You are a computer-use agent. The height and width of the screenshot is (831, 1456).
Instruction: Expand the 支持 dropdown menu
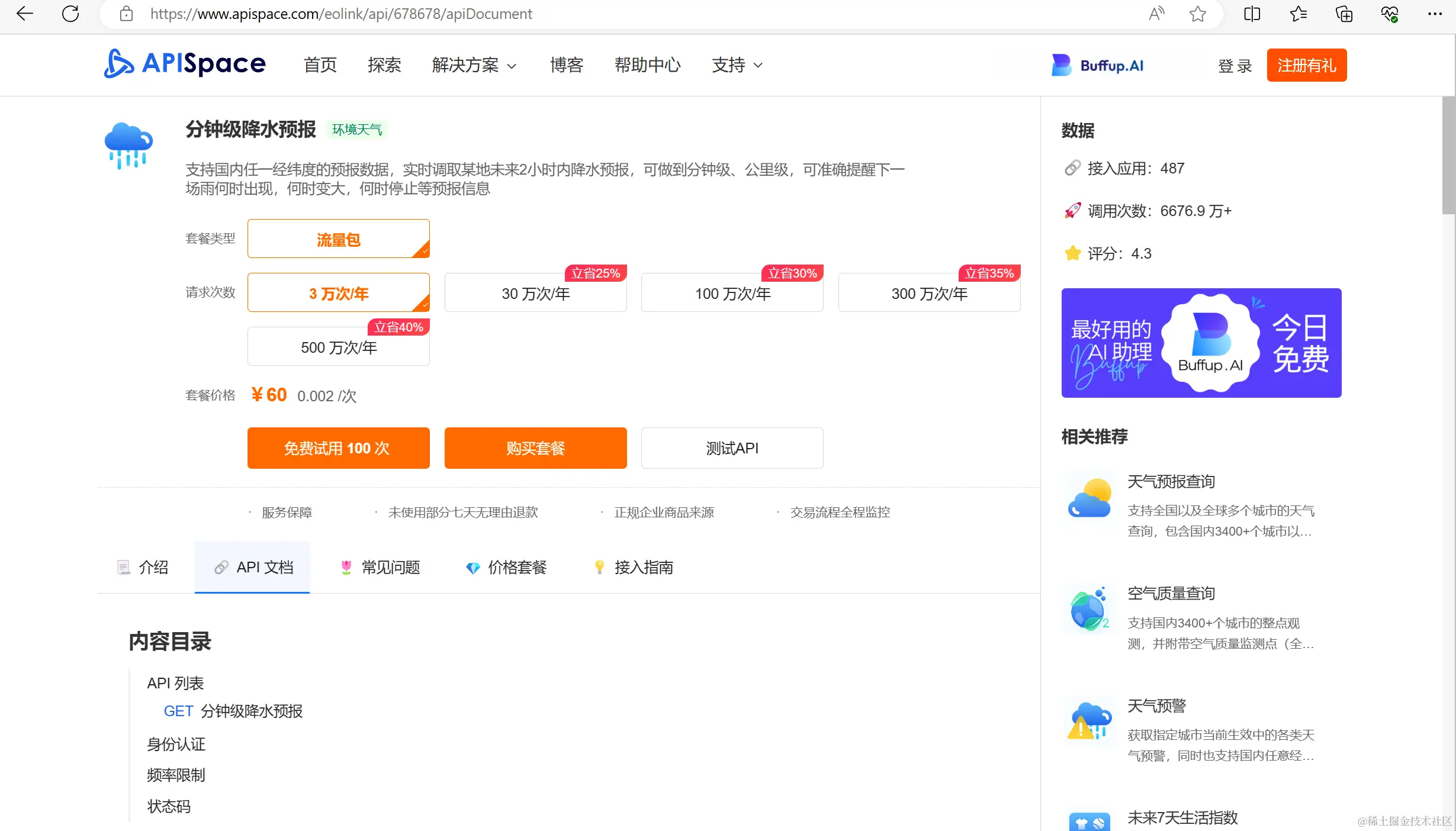[737, 65]
